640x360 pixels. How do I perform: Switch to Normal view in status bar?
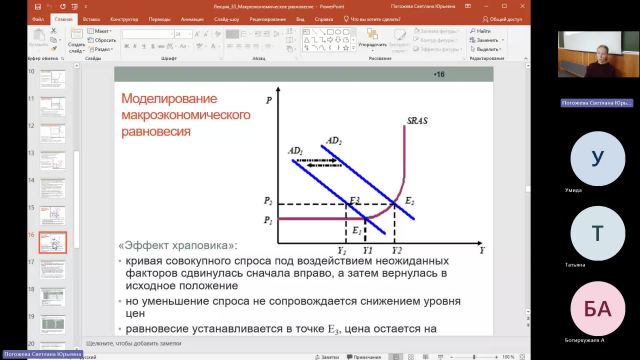[x=396, y=357]
